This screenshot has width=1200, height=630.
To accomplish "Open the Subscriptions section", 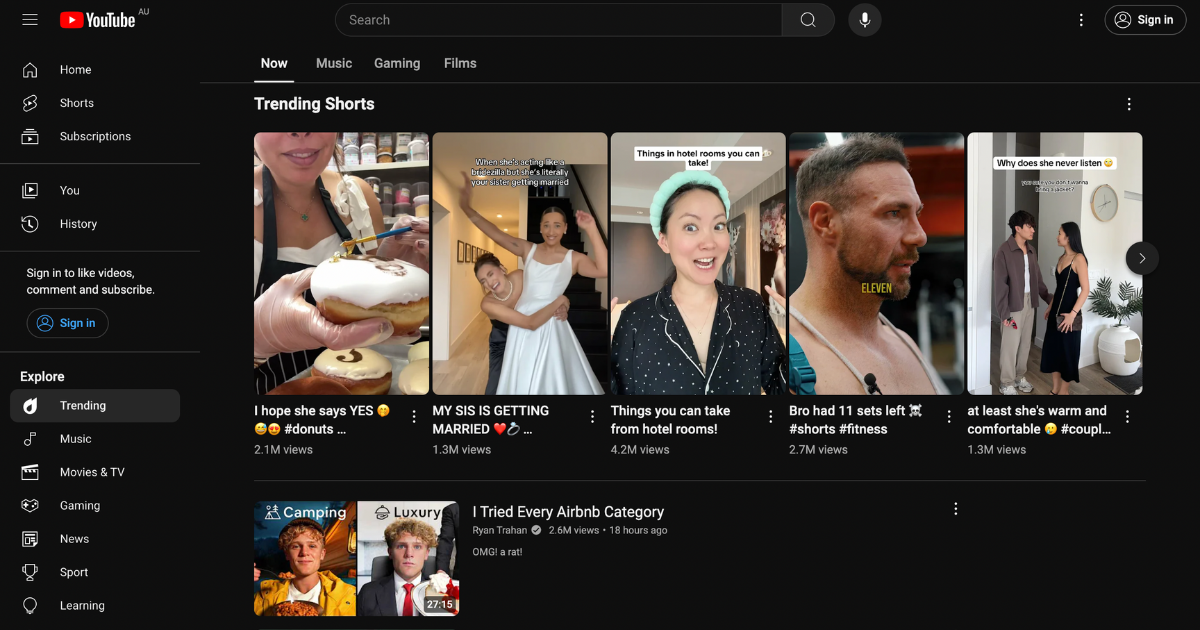I will coord(95,136).
